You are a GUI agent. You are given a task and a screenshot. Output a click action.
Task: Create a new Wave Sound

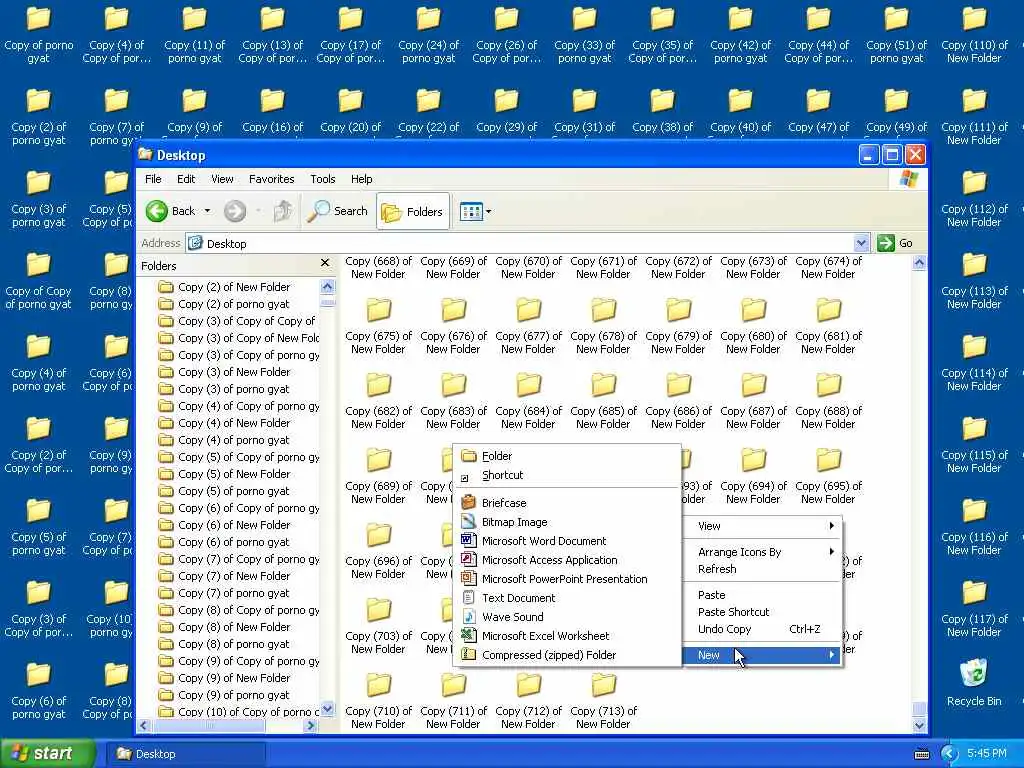point(566,616)
